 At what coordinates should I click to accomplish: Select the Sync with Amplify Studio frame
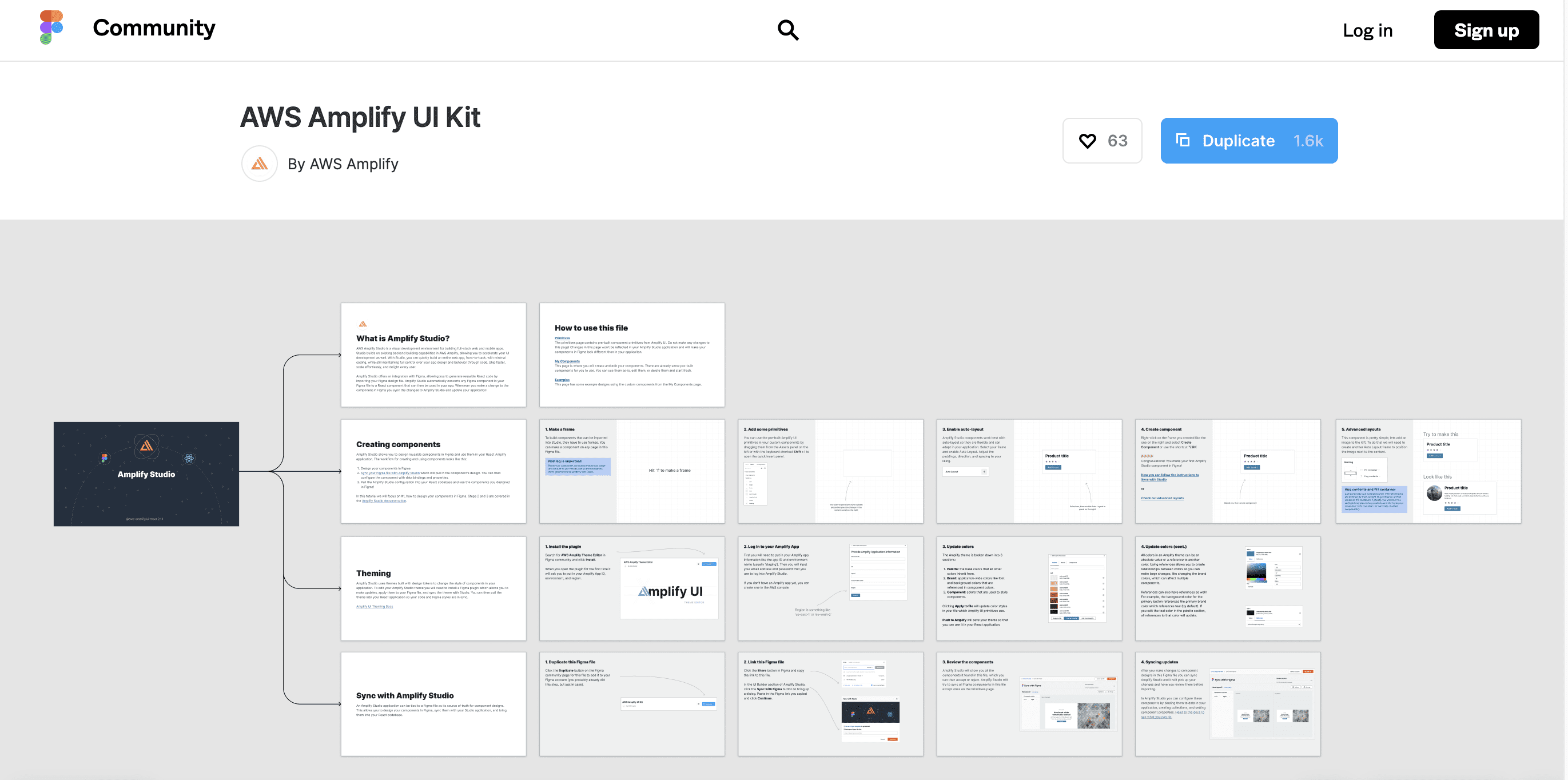[433, 704]
